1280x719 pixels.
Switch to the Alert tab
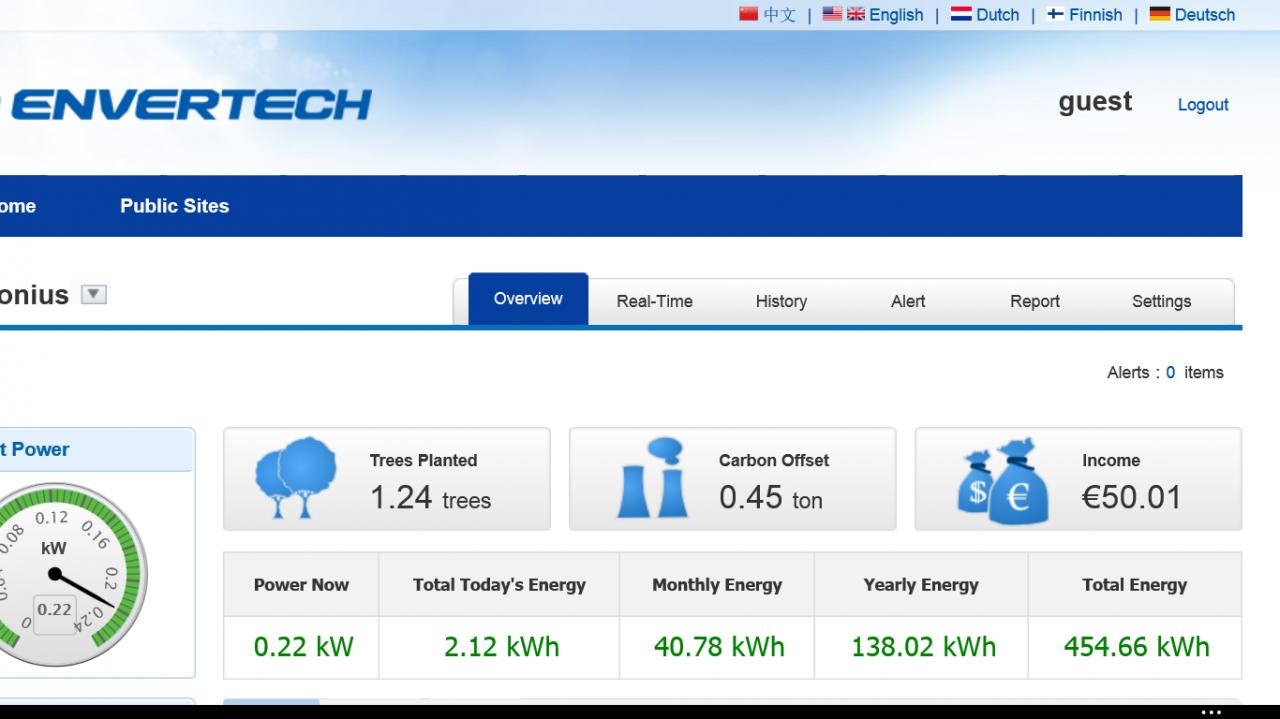pos(908,301)
